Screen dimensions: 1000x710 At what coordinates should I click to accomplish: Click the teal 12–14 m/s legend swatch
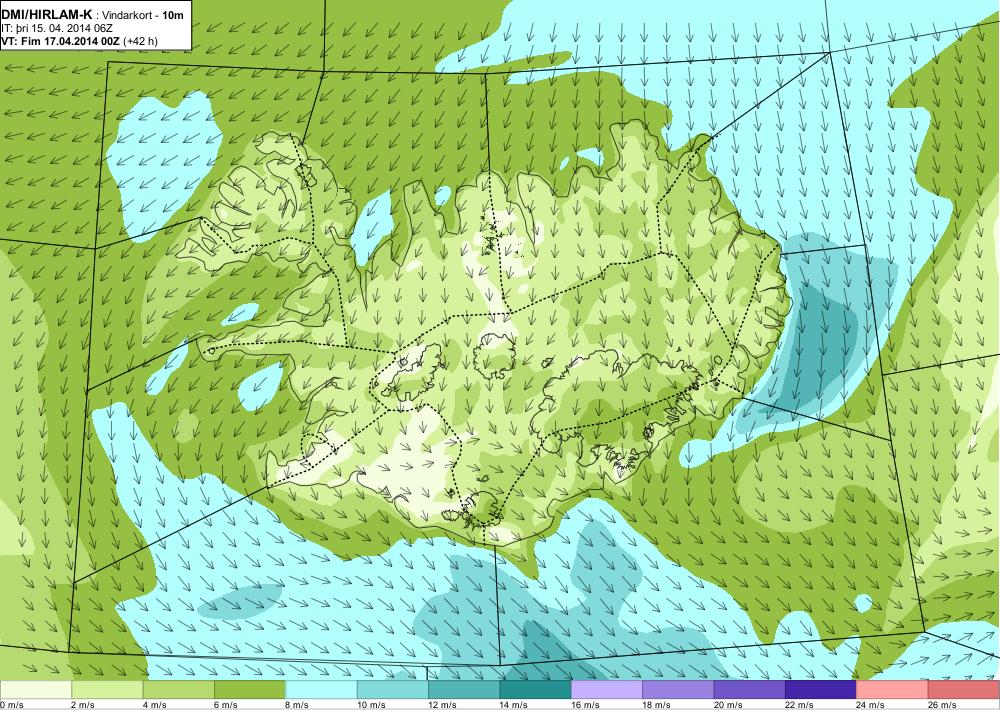tap(464, 690)
